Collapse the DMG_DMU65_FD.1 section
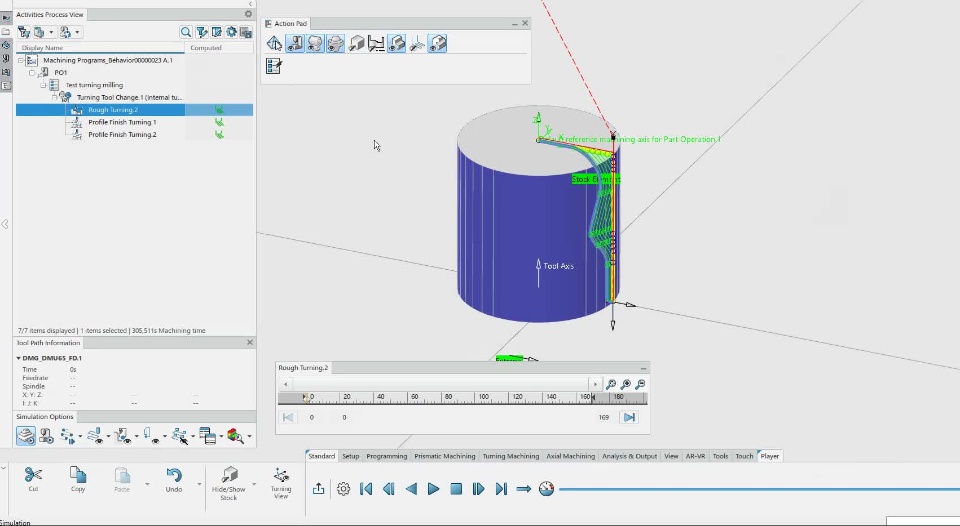 pyautogui.click(x=18, y=357)
